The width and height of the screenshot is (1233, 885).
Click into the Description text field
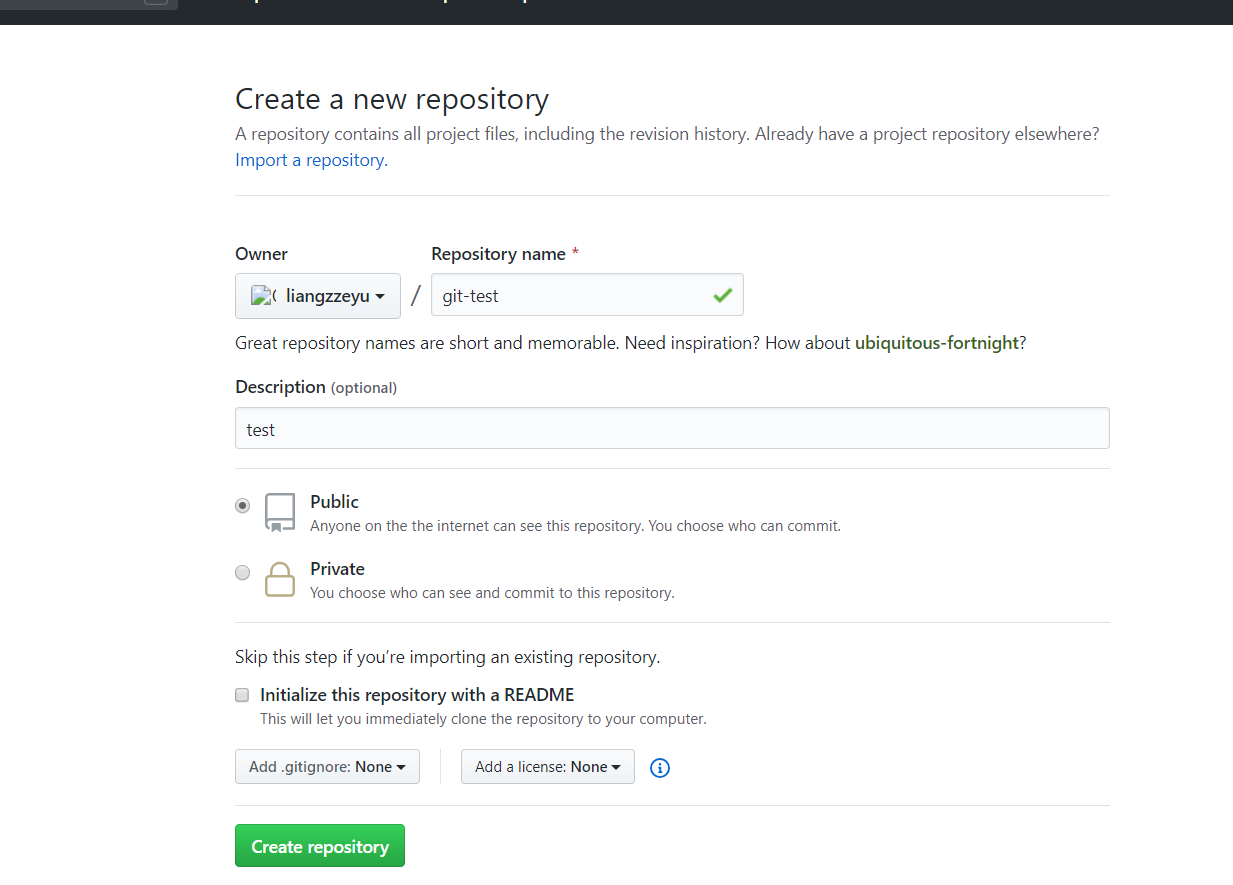click(x=672, y=429)
